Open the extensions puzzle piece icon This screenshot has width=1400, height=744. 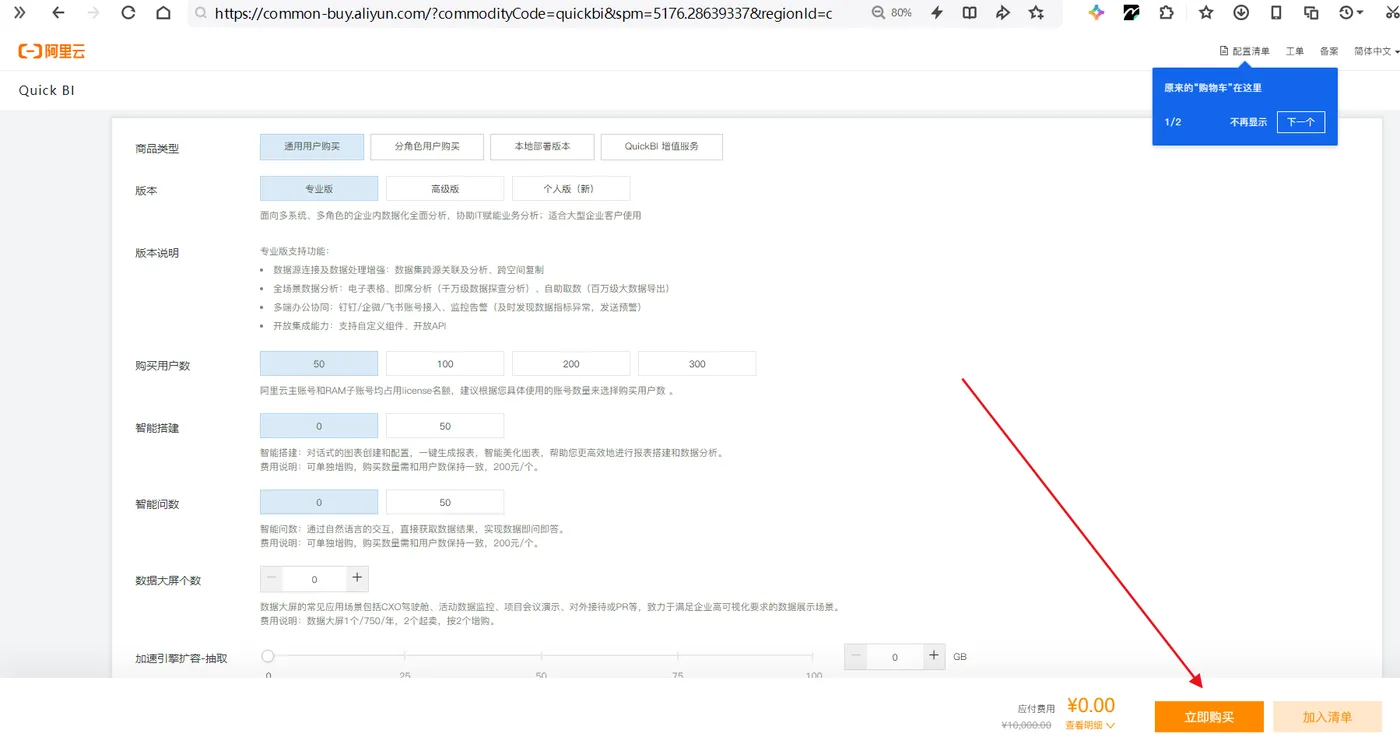(1166, 13)
